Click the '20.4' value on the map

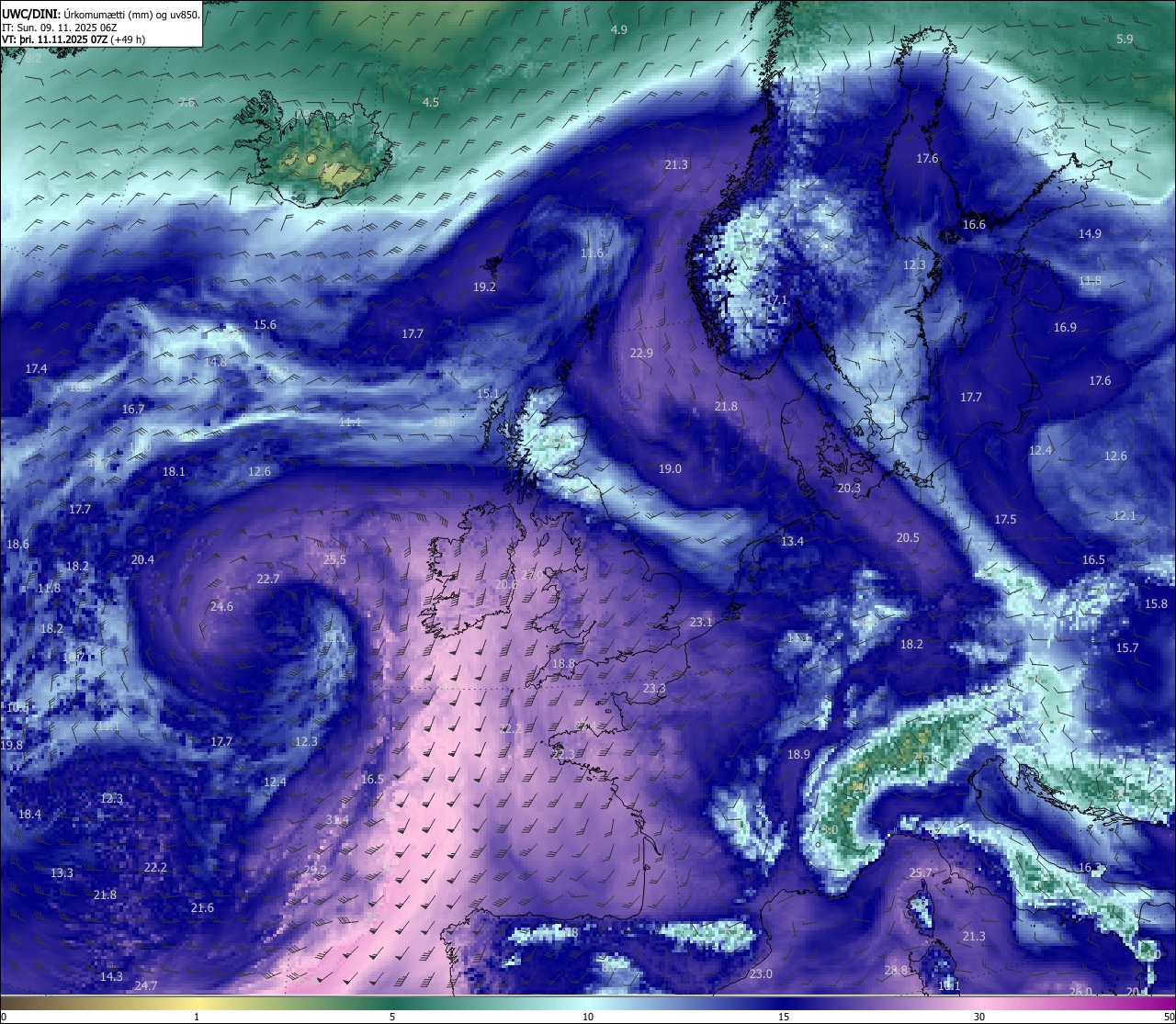(x=142, y=559)
